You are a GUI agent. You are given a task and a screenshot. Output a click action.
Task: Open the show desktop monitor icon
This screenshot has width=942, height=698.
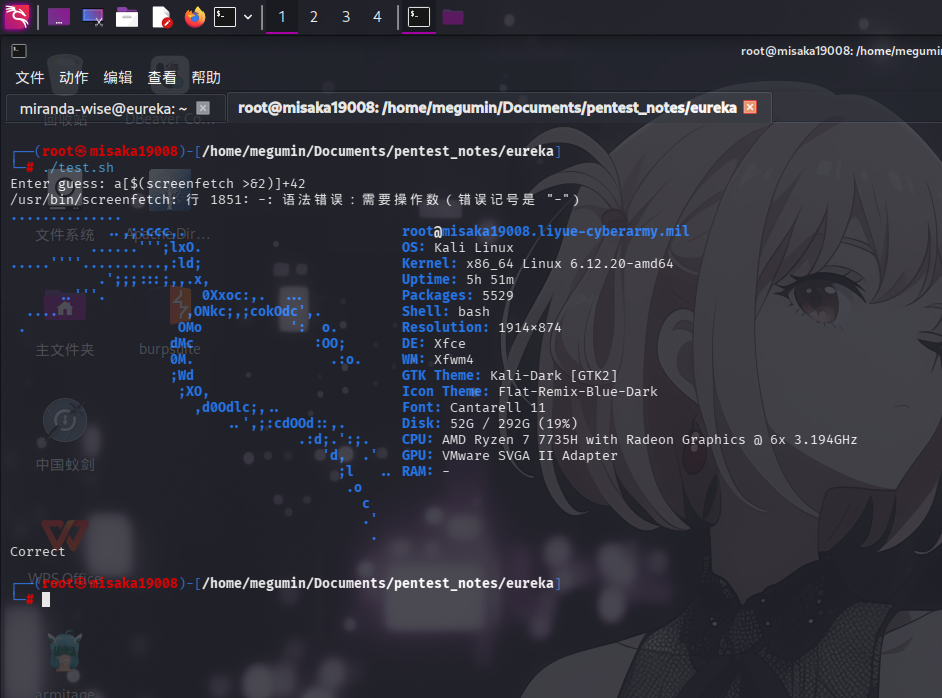[93, 17]
